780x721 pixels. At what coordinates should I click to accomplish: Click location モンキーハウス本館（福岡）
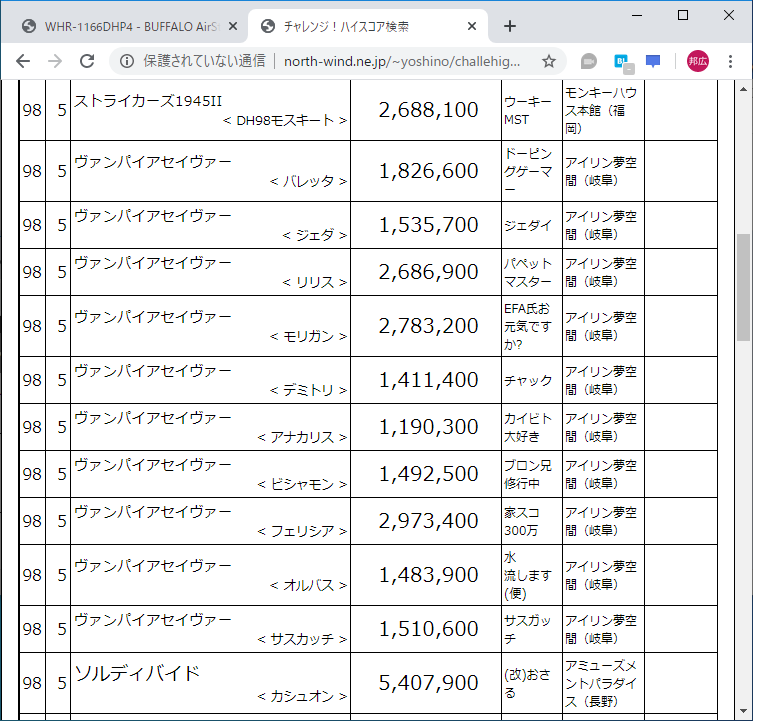601,110
